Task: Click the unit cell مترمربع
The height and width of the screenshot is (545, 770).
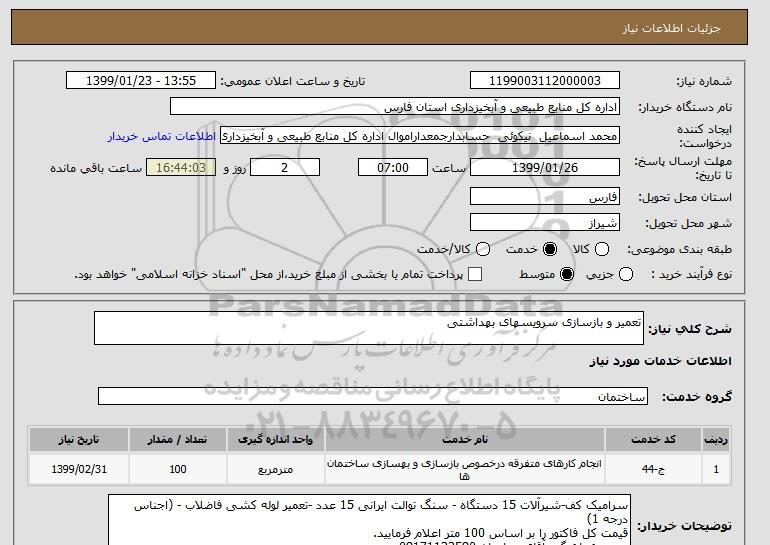Action: coord(275,469)
